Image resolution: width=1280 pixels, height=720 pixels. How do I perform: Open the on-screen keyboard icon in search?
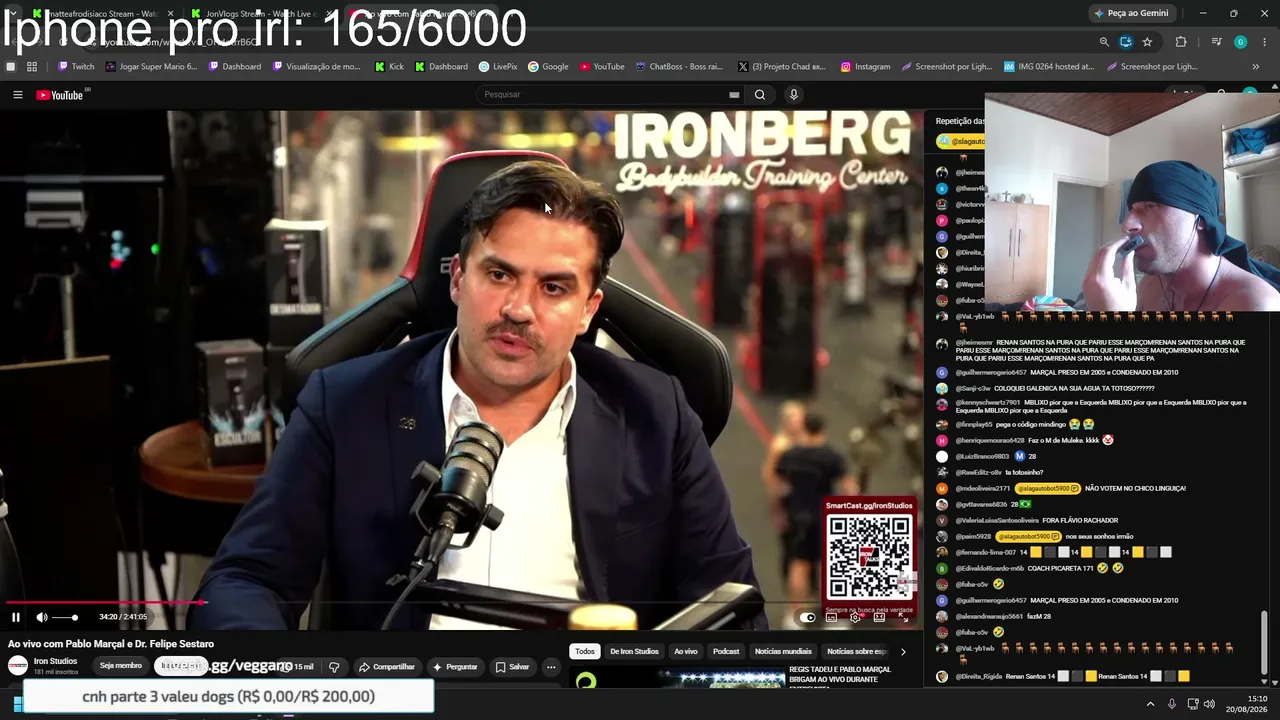(x=734, y=95)
